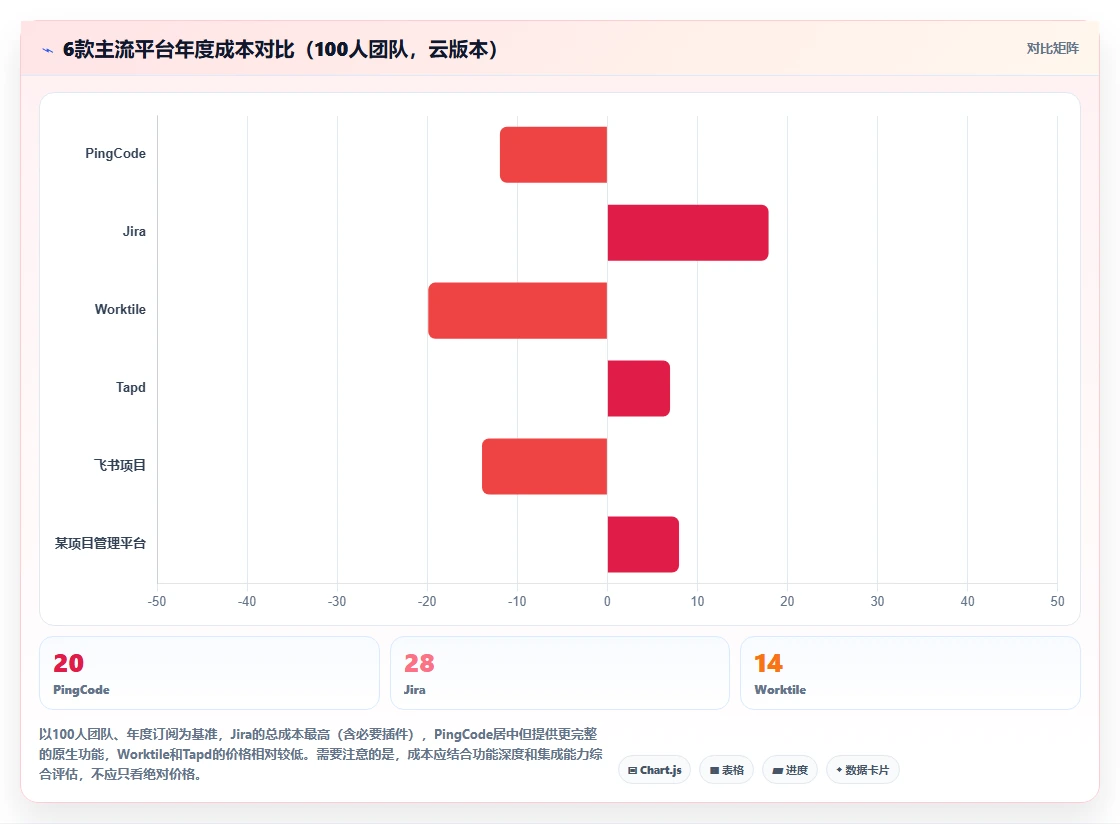Screen dimensions: 1120x824
Task: Click the 0 tick on the x-axis
Action: tap(607, 601)
